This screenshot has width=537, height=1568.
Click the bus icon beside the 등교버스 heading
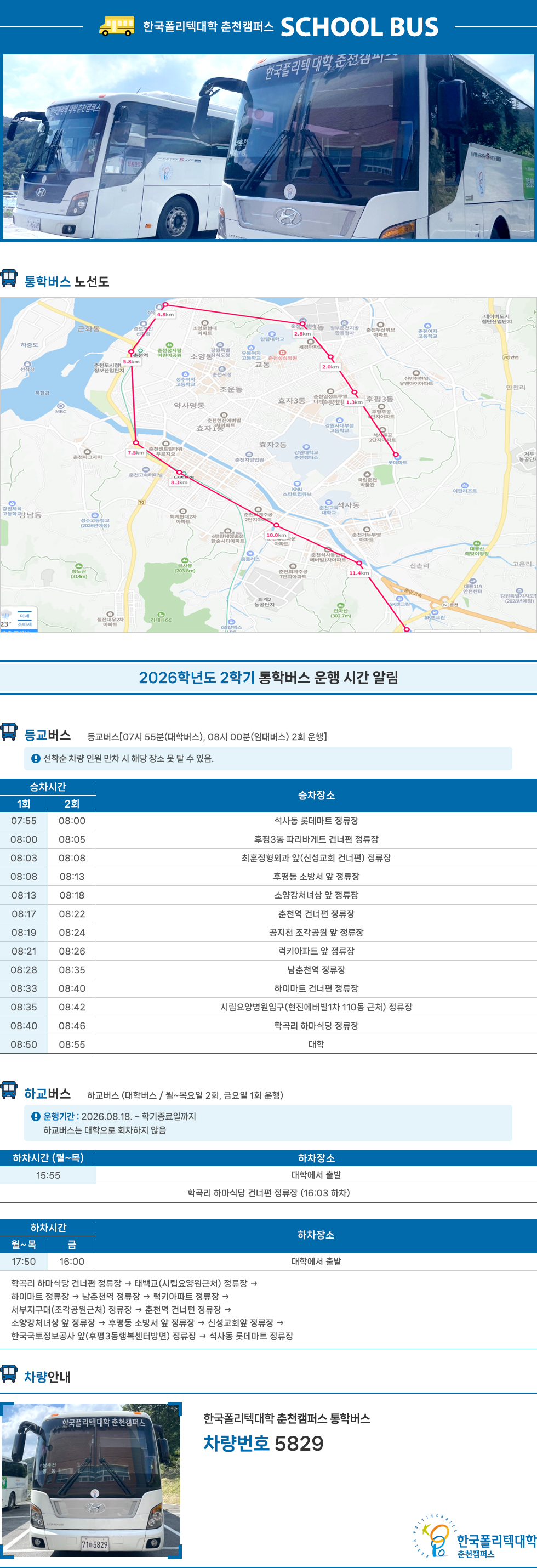pos(9,732)
